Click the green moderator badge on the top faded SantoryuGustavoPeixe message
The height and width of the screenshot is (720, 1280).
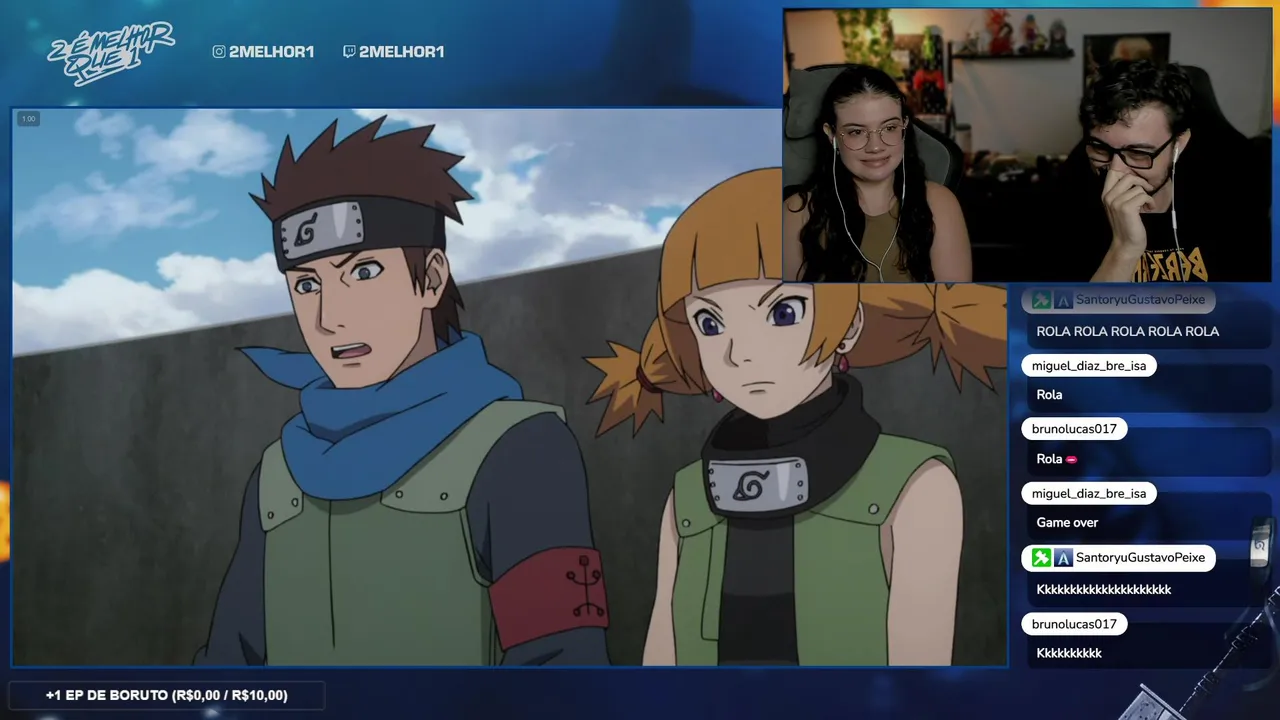tap(1041, 299)
